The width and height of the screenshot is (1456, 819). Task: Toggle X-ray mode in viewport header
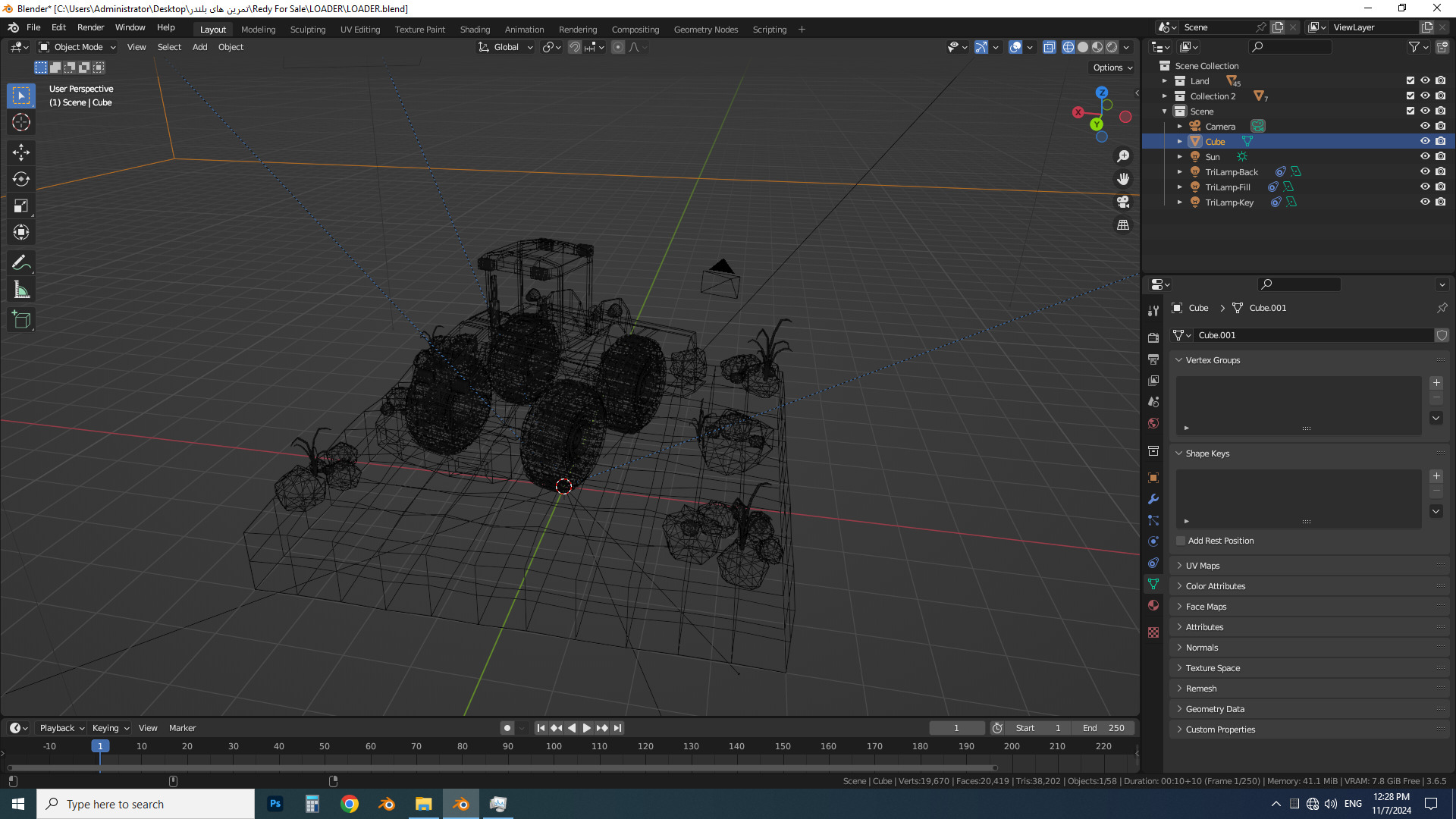tap(1050, 47)
